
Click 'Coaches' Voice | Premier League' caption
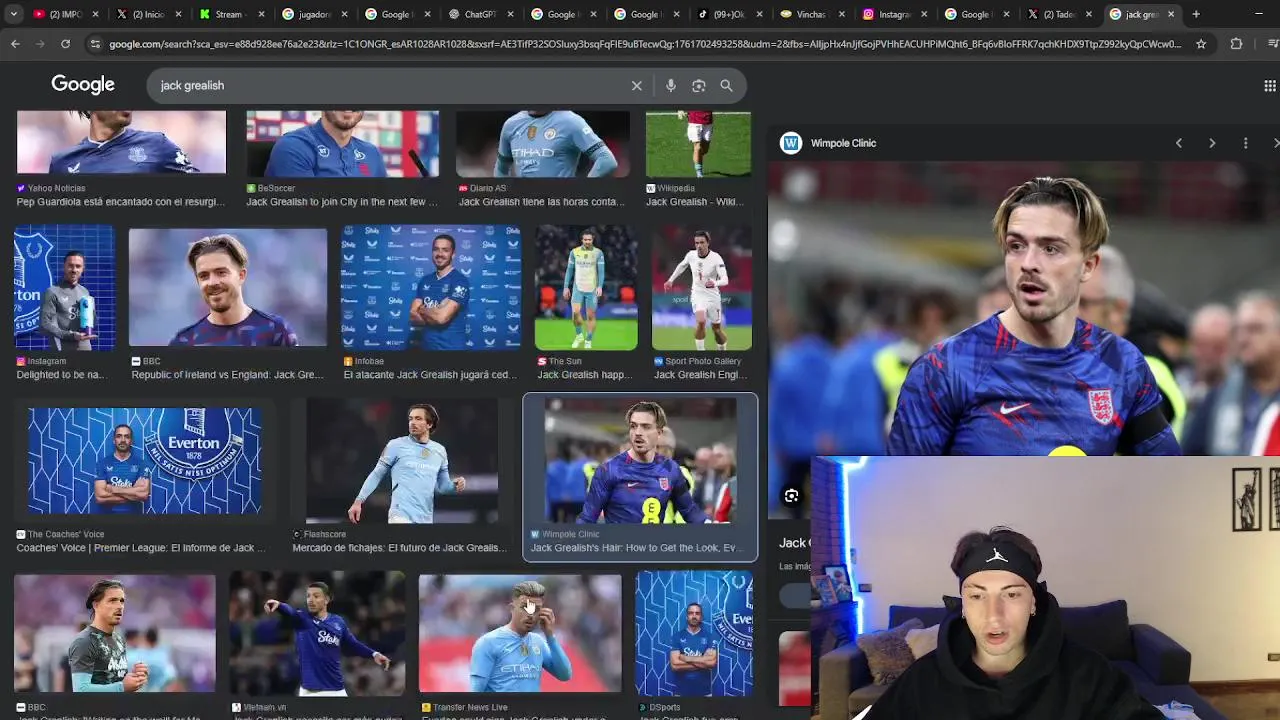click(141, 548)
